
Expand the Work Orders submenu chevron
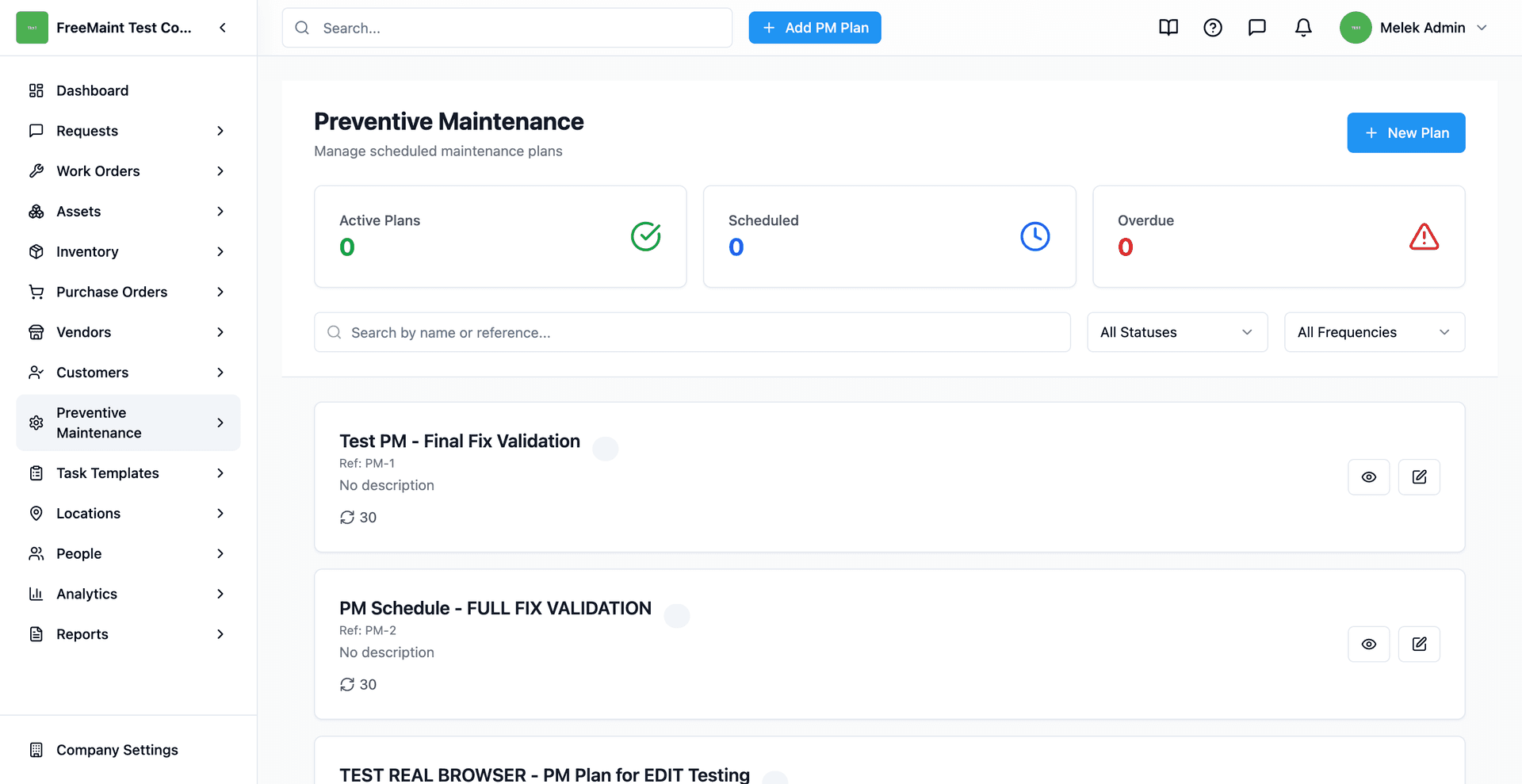[x=220, y=171]
